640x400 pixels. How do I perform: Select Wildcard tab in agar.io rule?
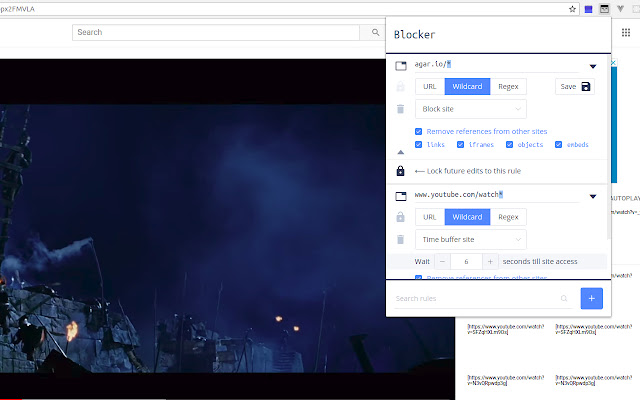(x=467, y=87)
